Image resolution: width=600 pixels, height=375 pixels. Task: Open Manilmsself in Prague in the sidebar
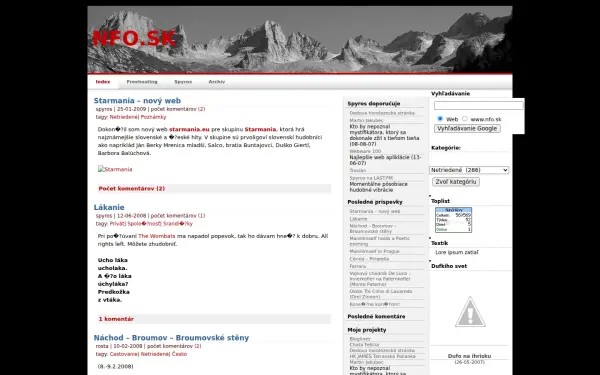click(374, 251)
